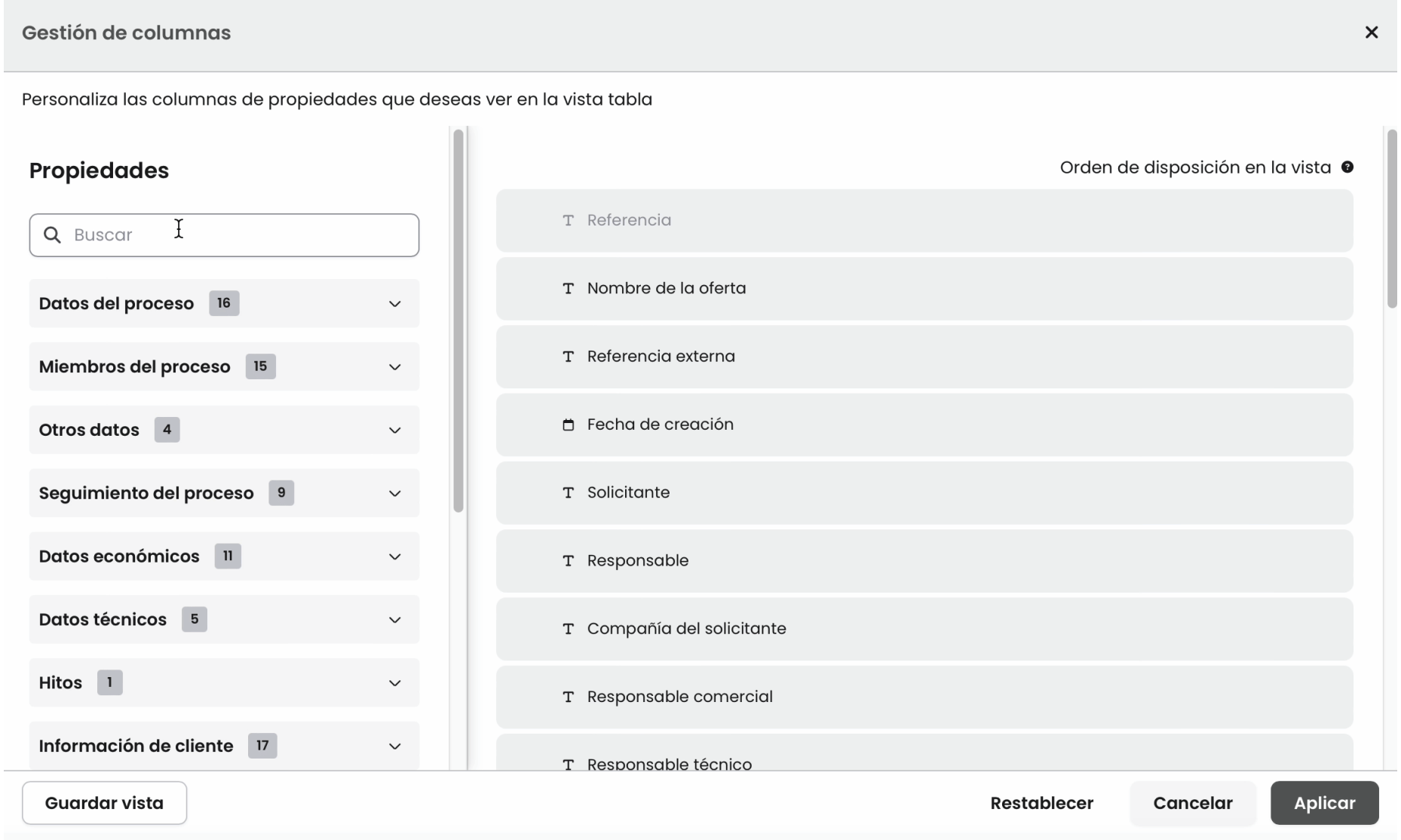Expand Datos económicos chevron
The image size is (1401, 840).
pos(394,556)
